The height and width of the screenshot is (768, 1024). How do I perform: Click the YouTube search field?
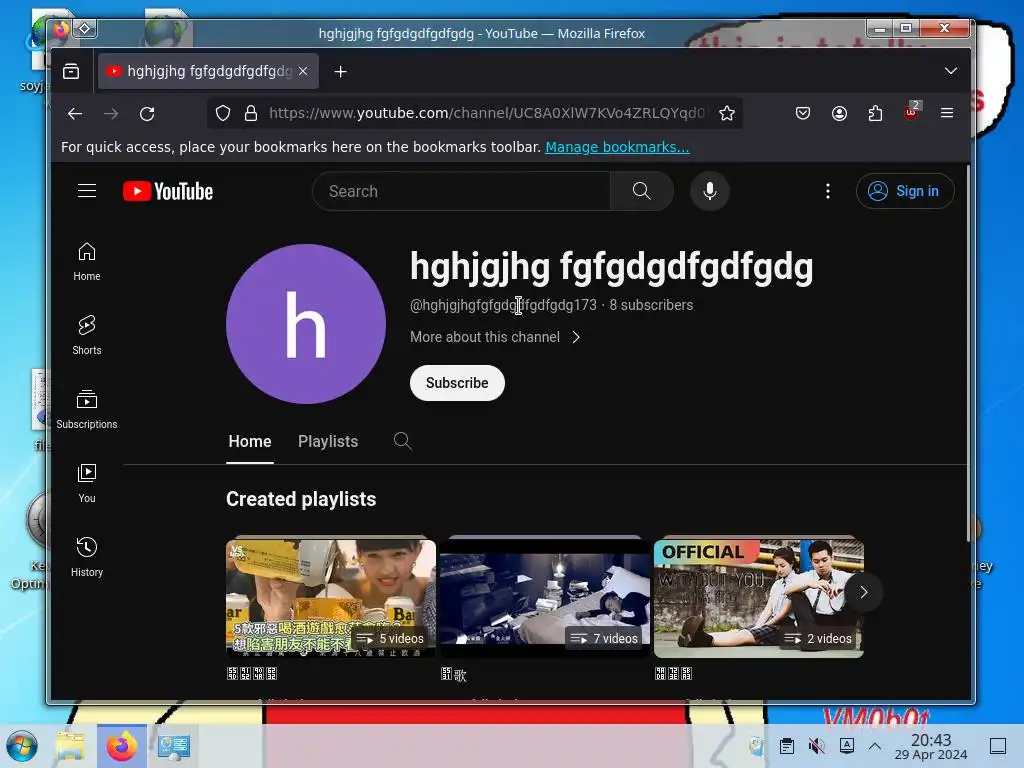coord(462,191)
